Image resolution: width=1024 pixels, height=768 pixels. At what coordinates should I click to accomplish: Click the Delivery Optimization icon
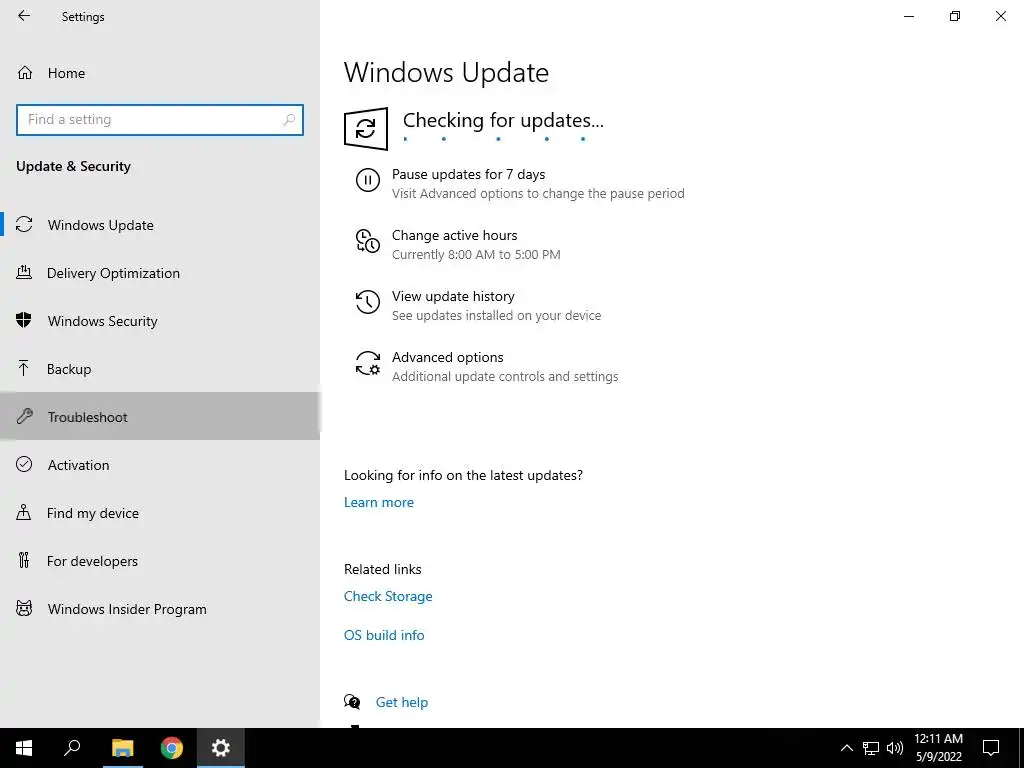click(24, 272)
